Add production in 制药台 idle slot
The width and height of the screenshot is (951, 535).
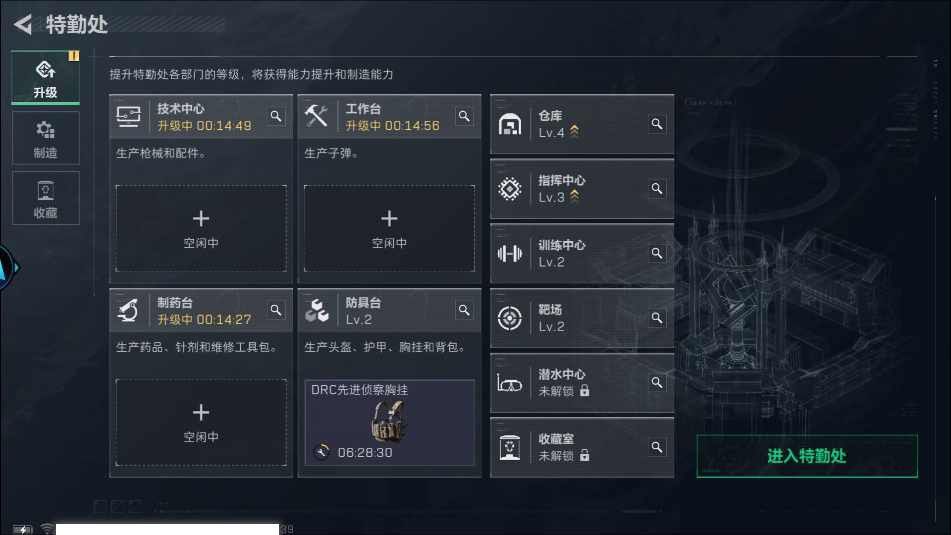coord(201,422)
